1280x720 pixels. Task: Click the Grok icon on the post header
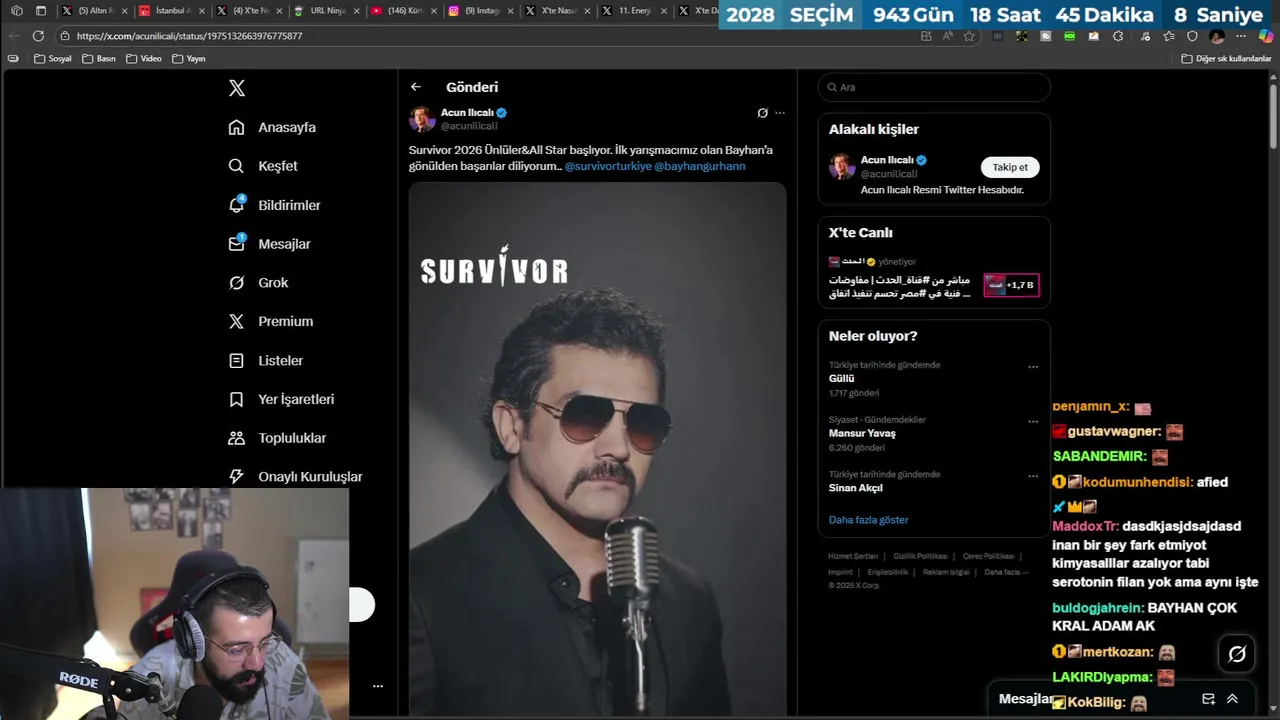pos(762,113)
